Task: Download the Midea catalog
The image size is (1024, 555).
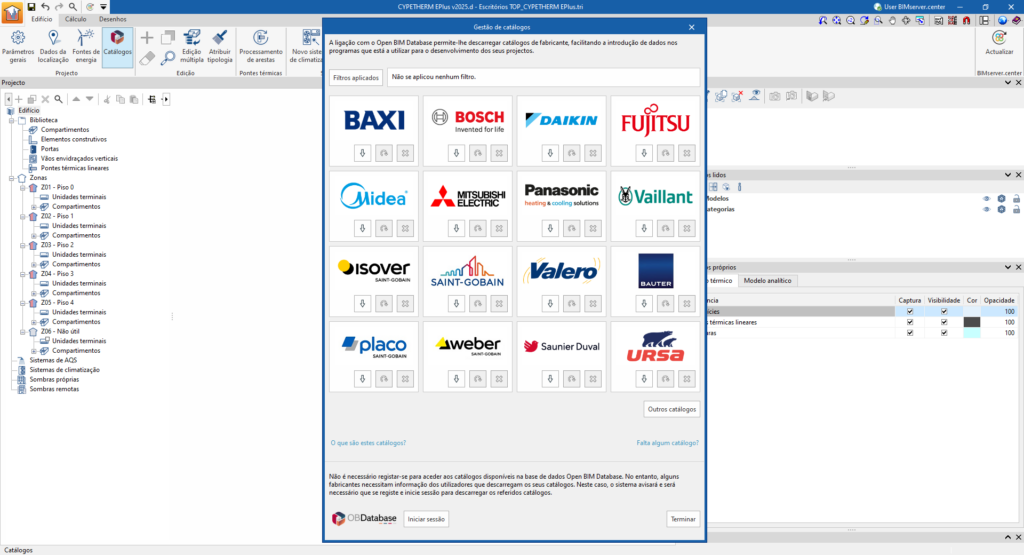Action: pos(362,228)
